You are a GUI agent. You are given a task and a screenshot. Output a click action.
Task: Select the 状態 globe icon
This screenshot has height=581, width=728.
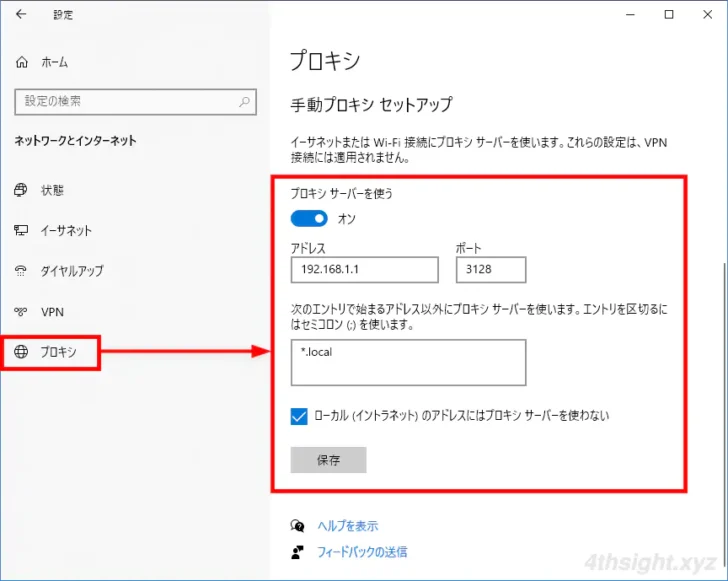(x=21, y=190)
